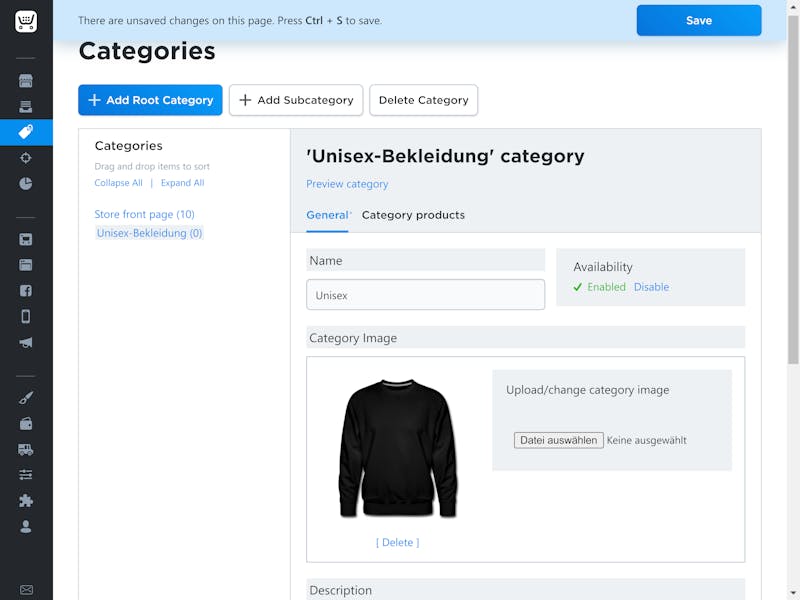This screenshot has width=800, height=600.
Task: Click the shopping cart logo icon
Action: pos(26,21)
